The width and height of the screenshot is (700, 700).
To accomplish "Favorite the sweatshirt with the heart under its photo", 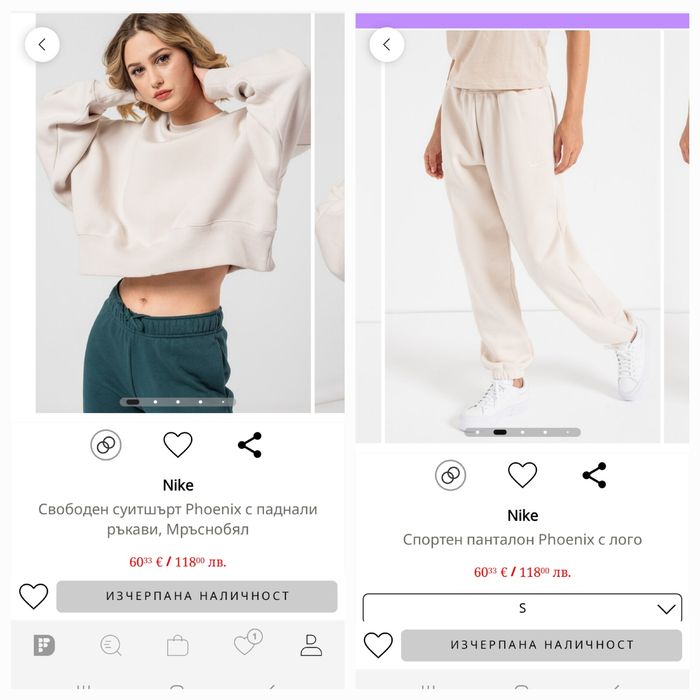I will (178, 445).
